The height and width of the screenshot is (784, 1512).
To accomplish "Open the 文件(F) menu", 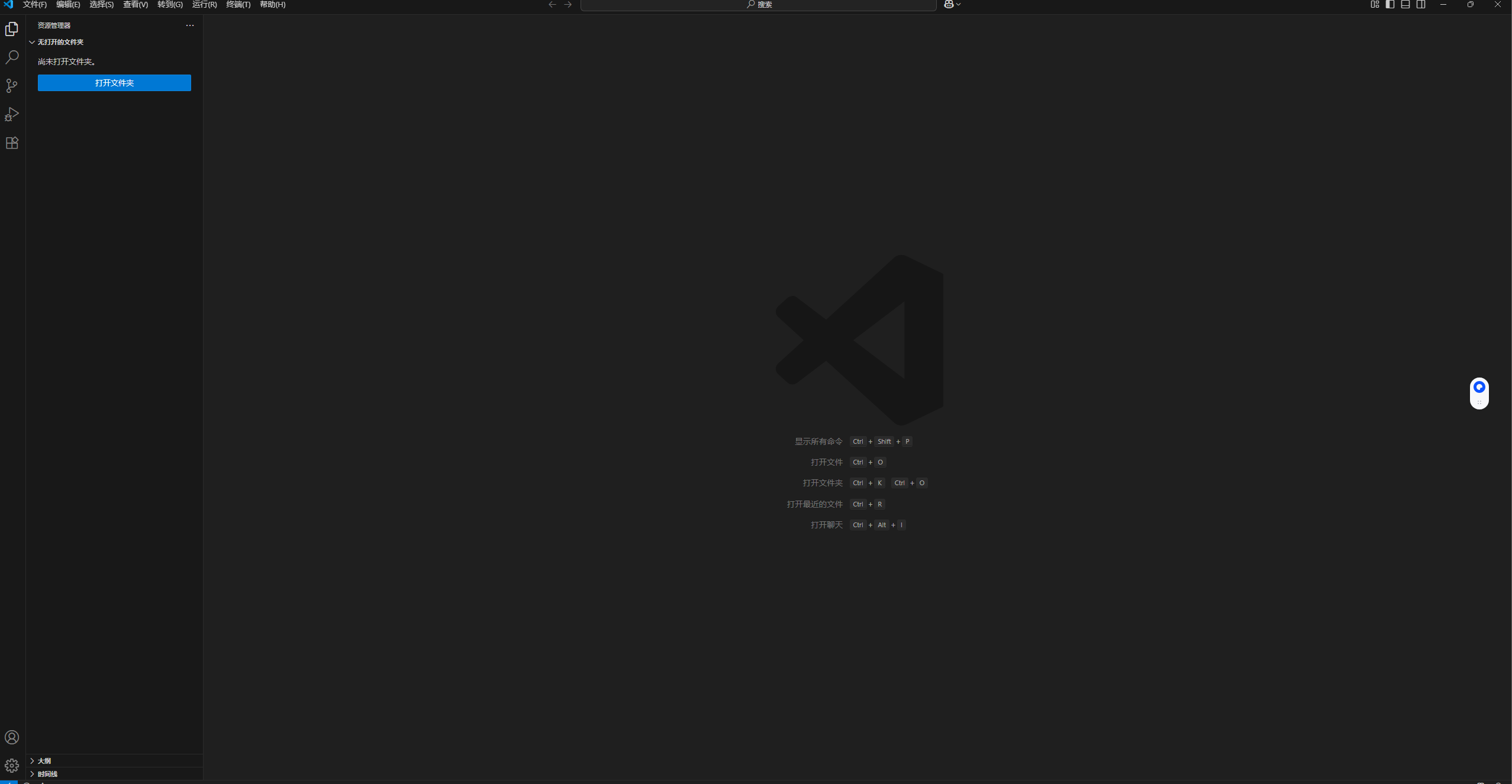I will [x=35, y=4].
